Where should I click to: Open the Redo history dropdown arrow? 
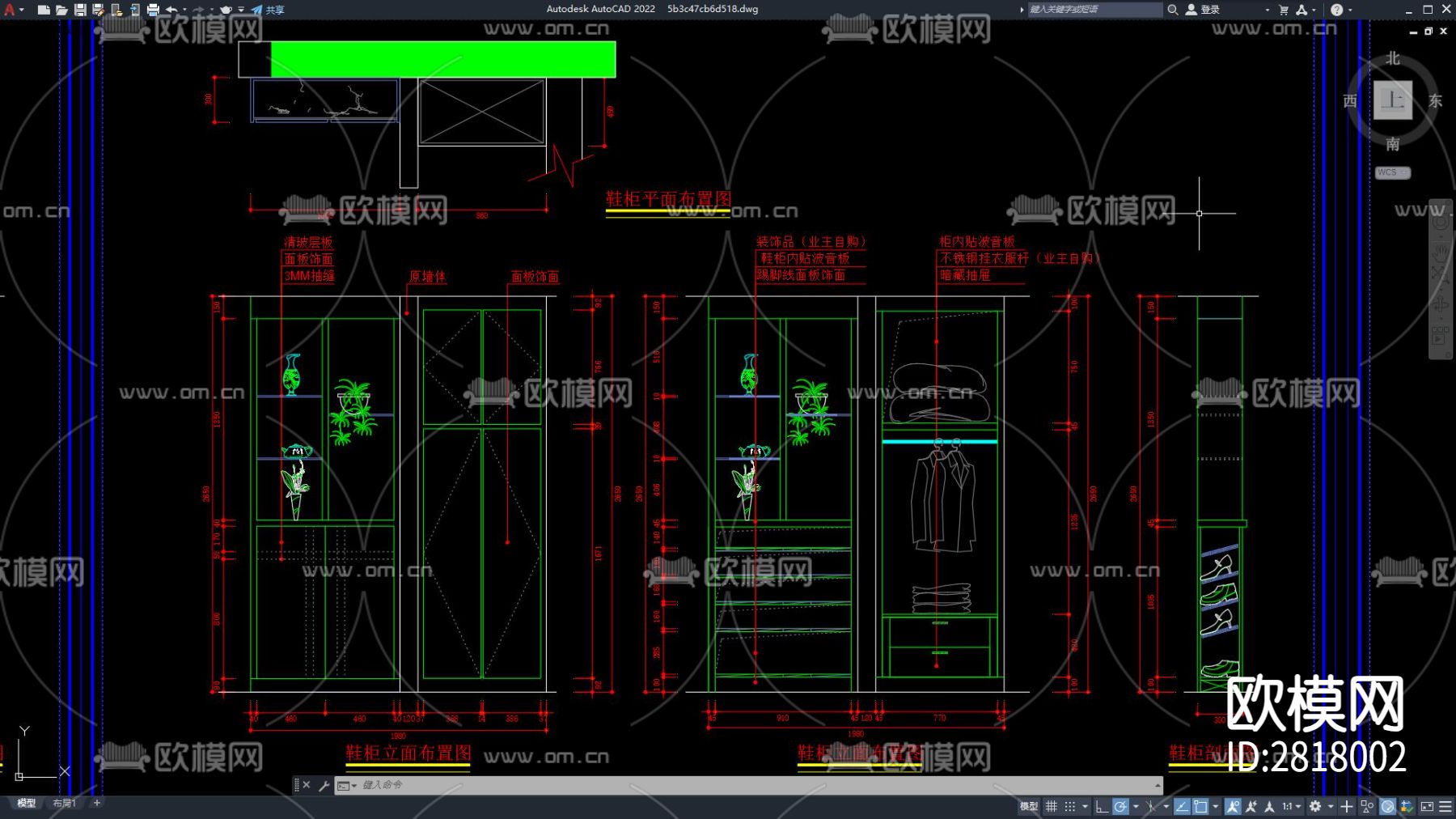[x=212, y=10]
